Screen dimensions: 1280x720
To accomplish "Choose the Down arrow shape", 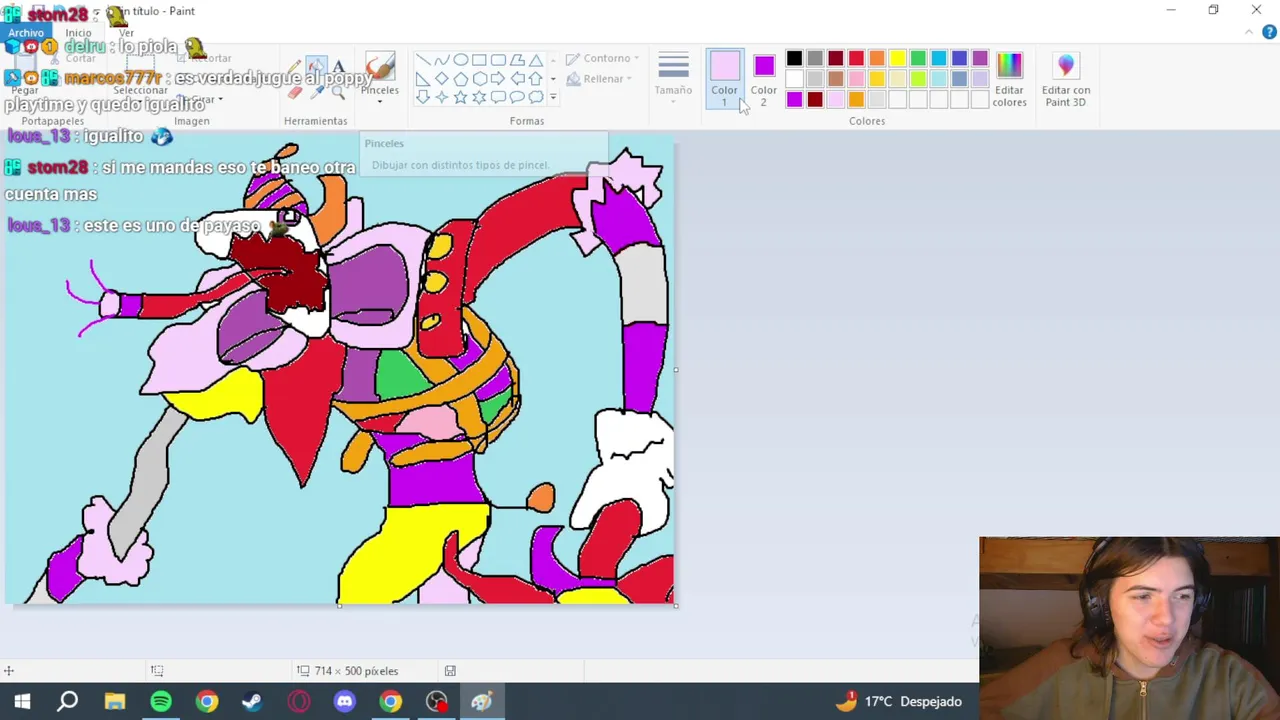I will pos(422,97).
